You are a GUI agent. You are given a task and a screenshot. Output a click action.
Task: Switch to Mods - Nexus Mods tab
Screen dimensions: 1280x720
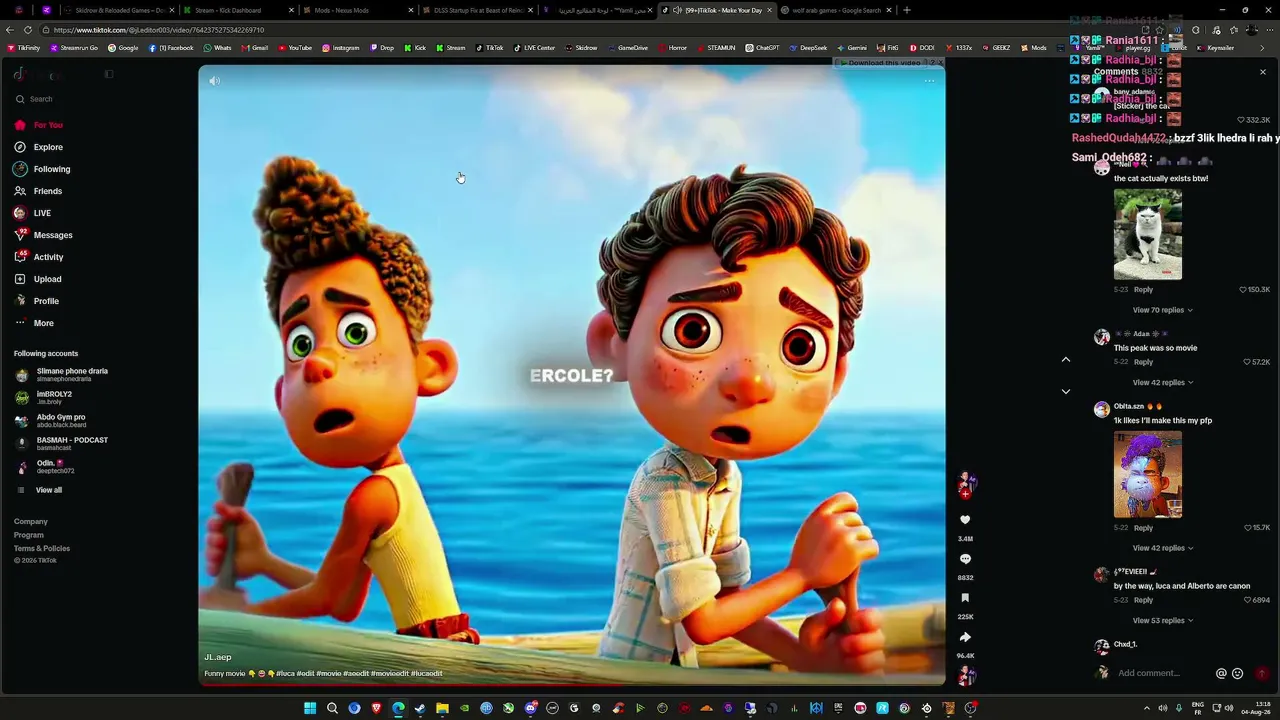tap(357, 10)
